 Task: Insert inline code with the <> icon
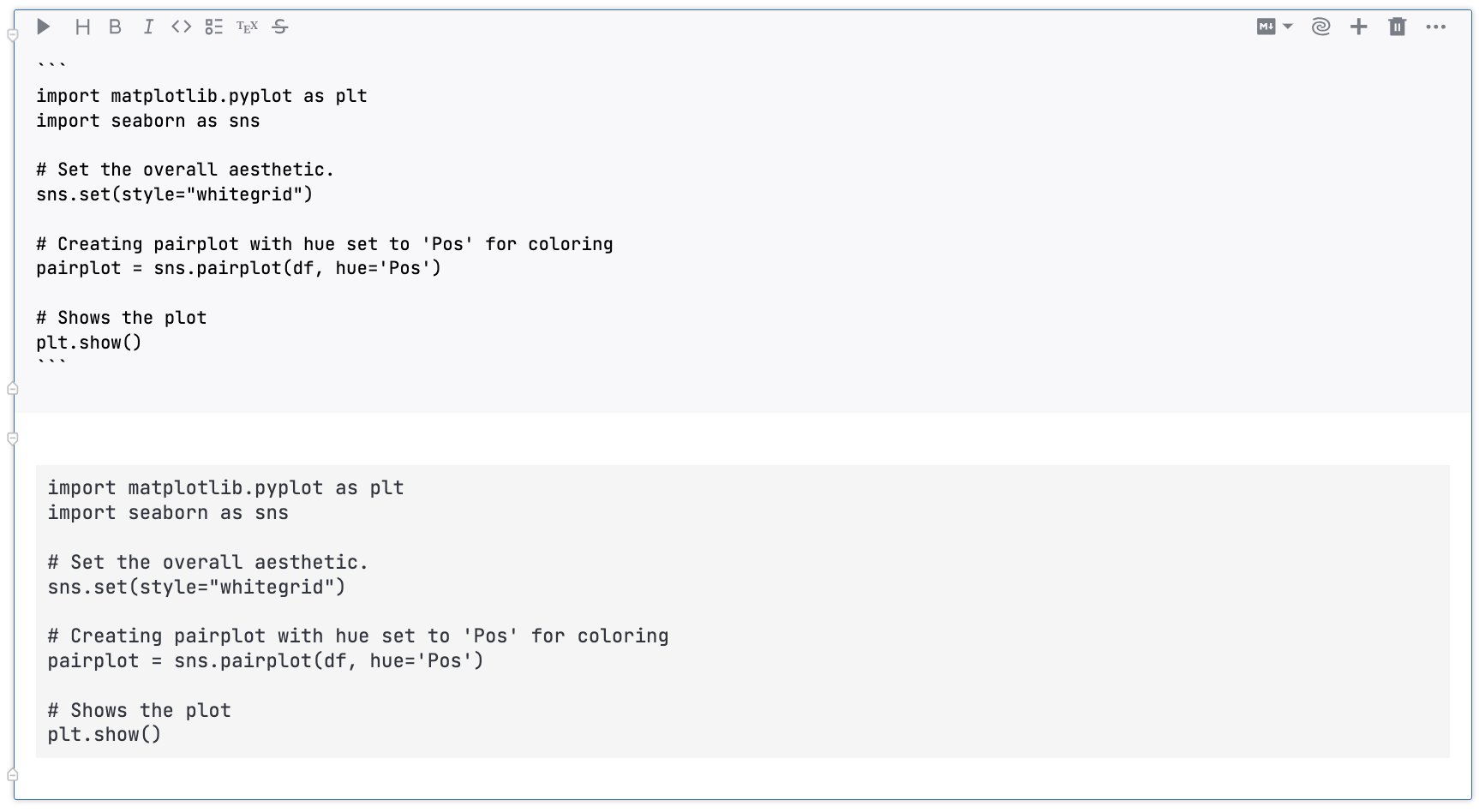coord(180,27)
